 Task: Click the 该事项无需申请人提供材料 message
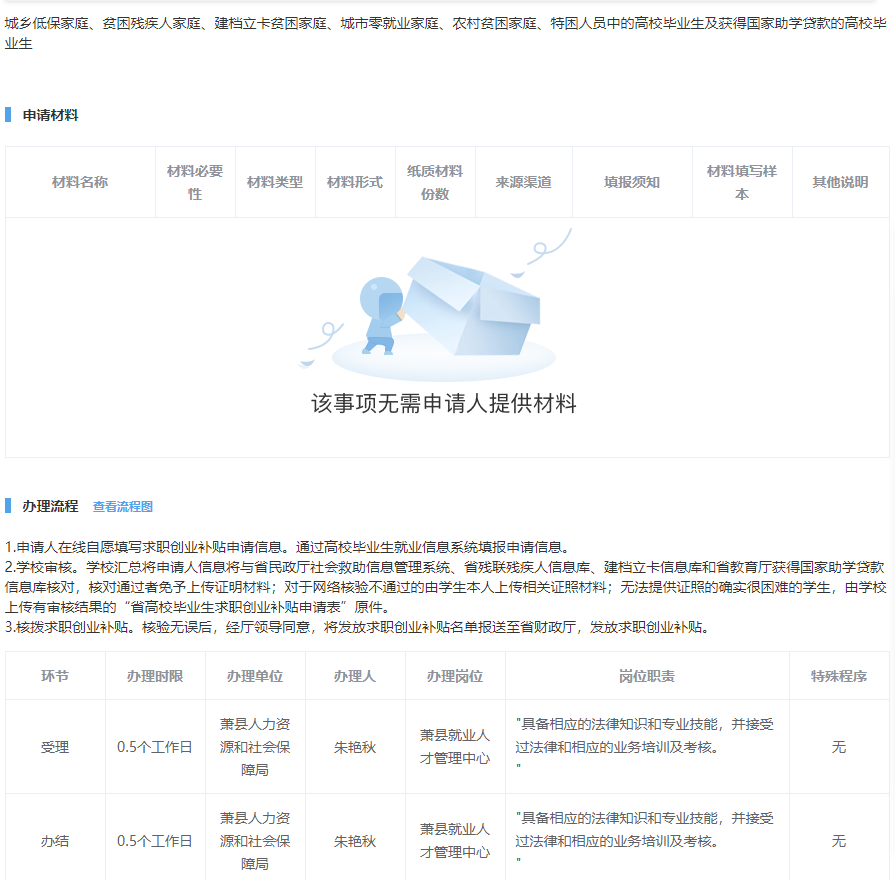click(x=443, y=404)
